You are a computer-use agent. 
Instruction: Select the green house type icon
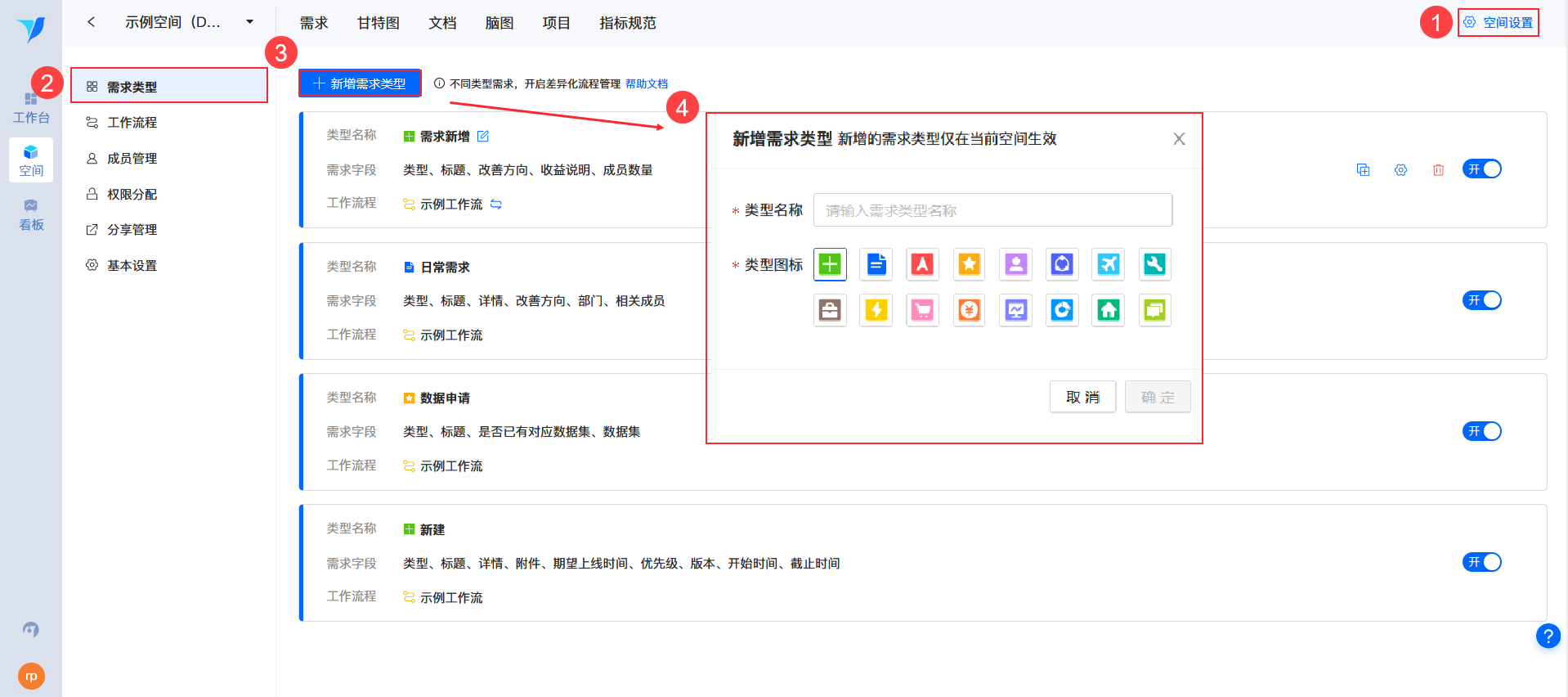(x=1109, y=310)
